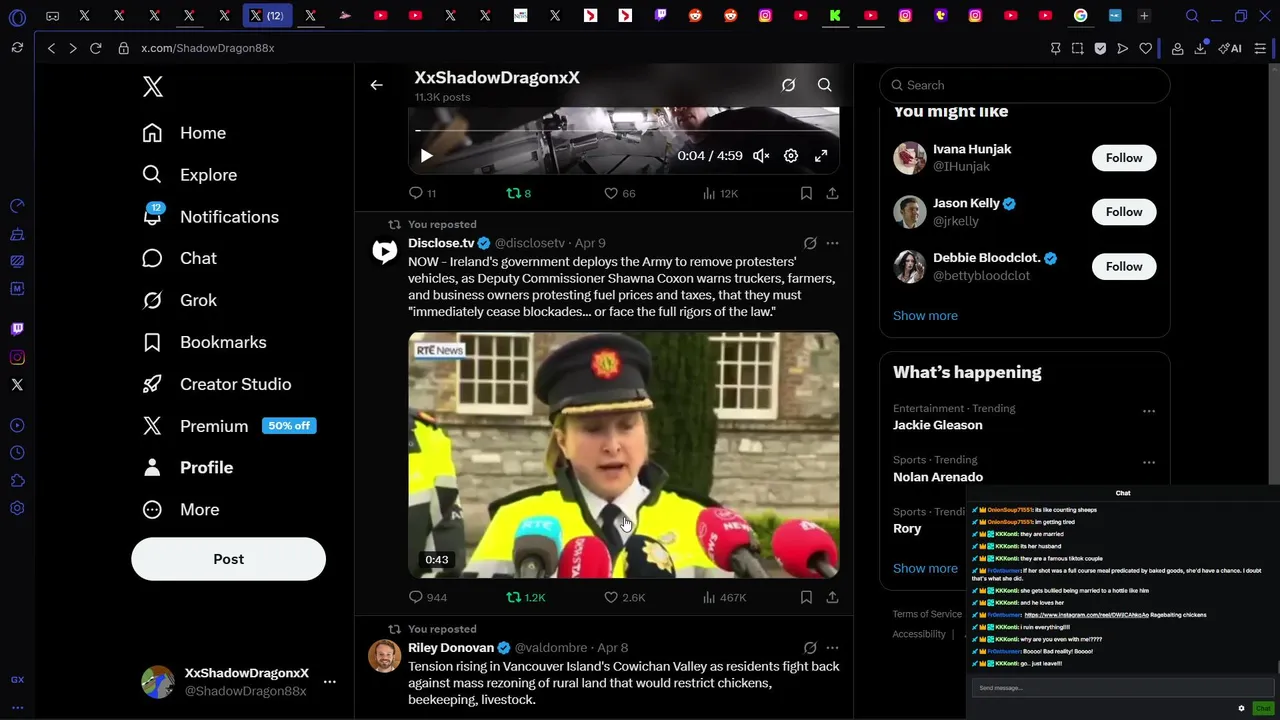Open Home in X sidebar
This screenshot has width=1280, height=720.
[x=184, y=133]
